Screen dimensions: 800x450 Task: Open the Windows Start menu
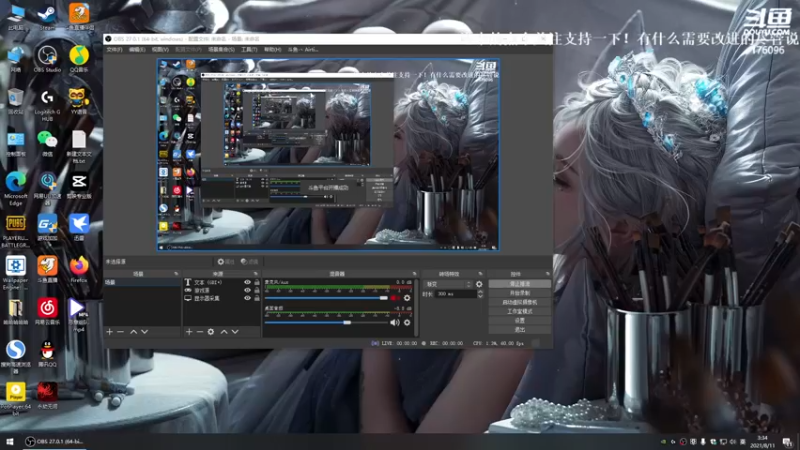(10, 441)
